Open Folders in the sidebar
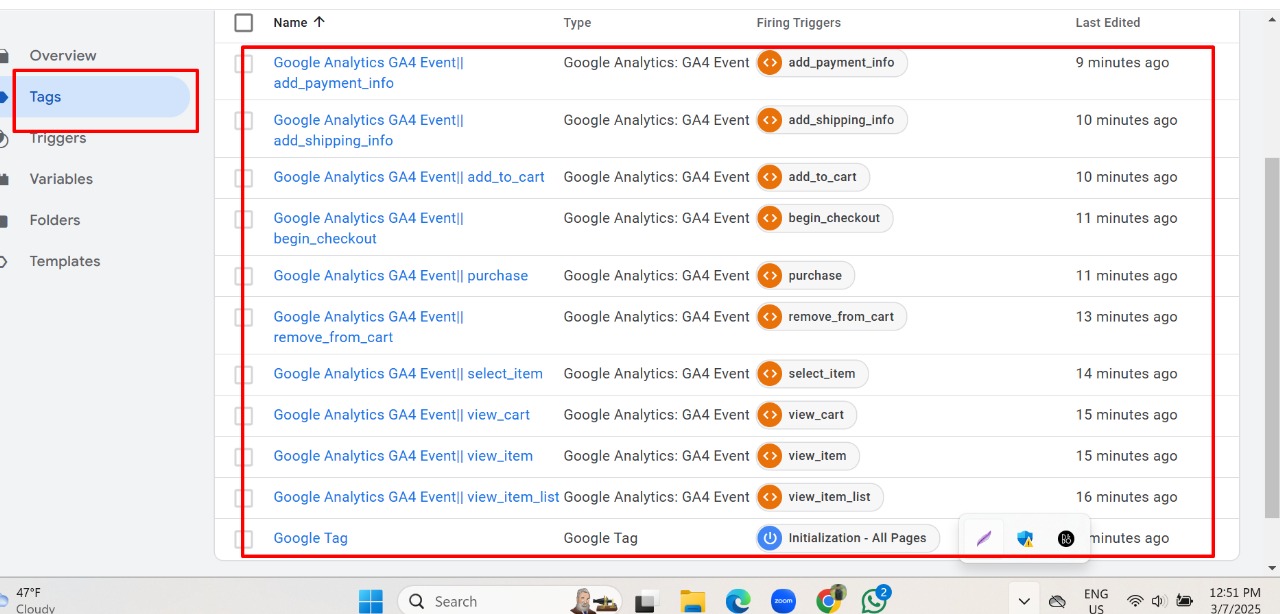This screenshot has height=614, width=1280. [x=55, y=220]
